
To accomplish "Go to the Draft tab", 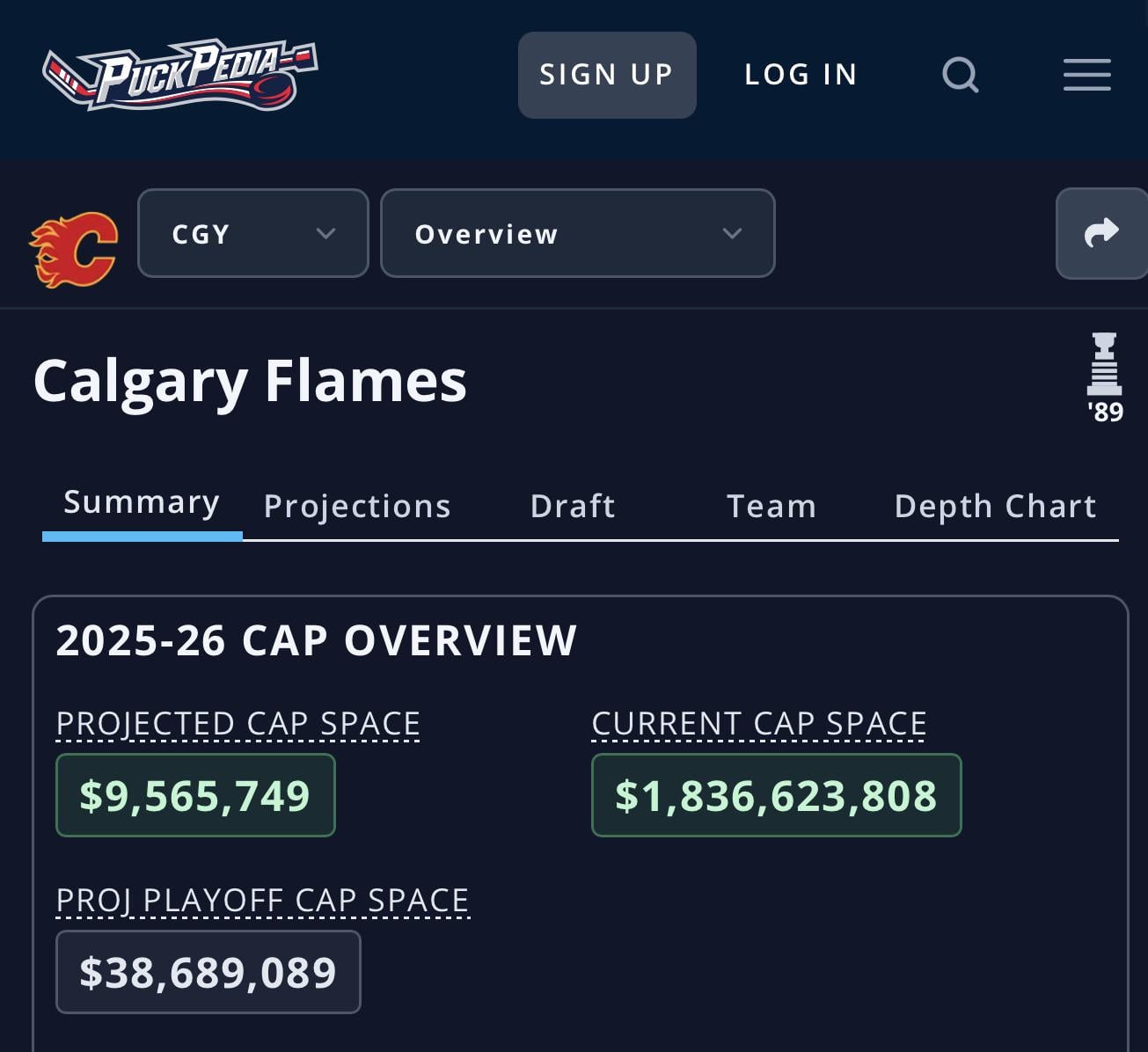I will coord(573,507).
